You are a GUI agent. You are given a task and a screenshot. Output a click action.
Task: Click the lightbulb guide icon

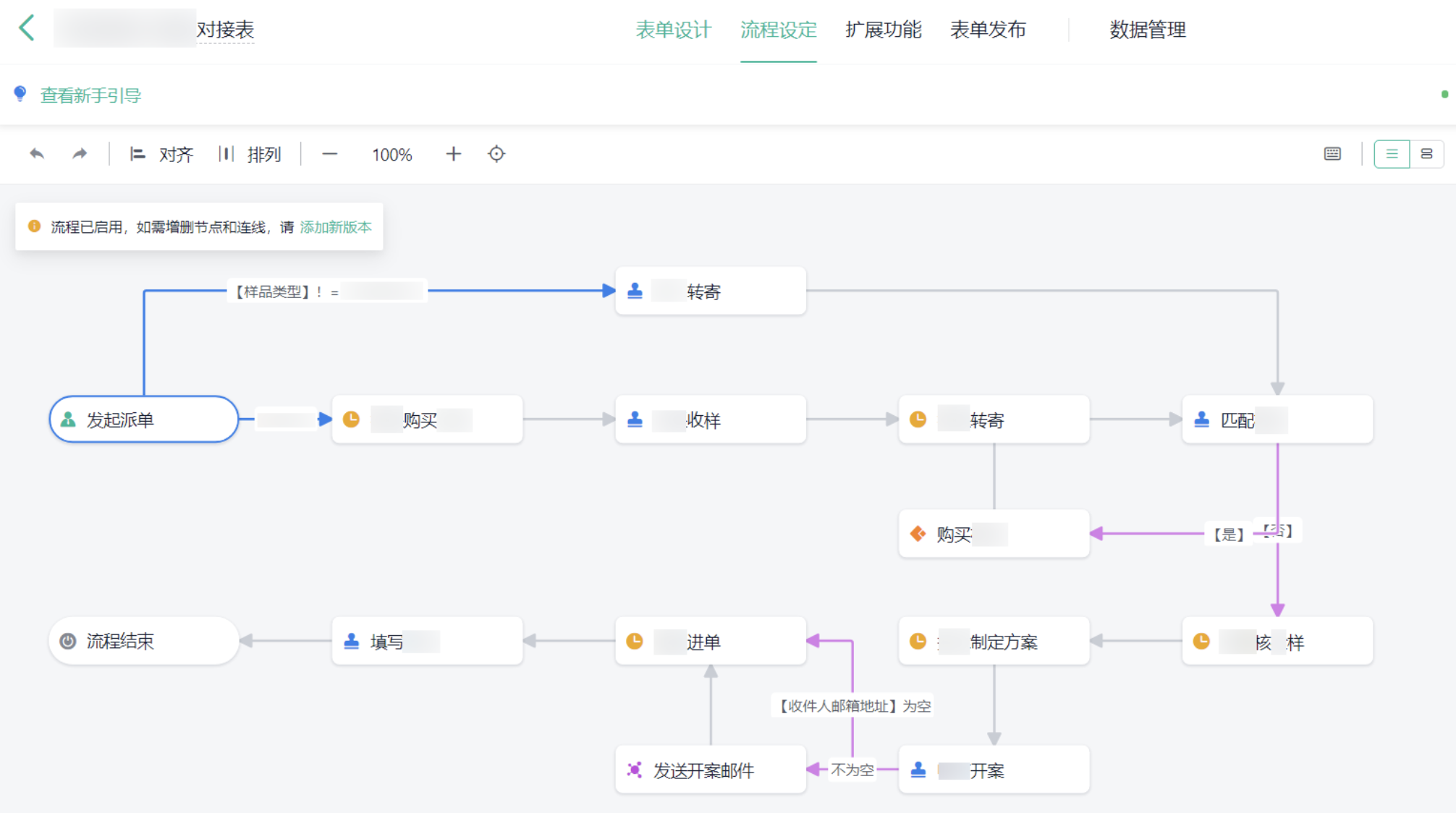pos(20,94)
